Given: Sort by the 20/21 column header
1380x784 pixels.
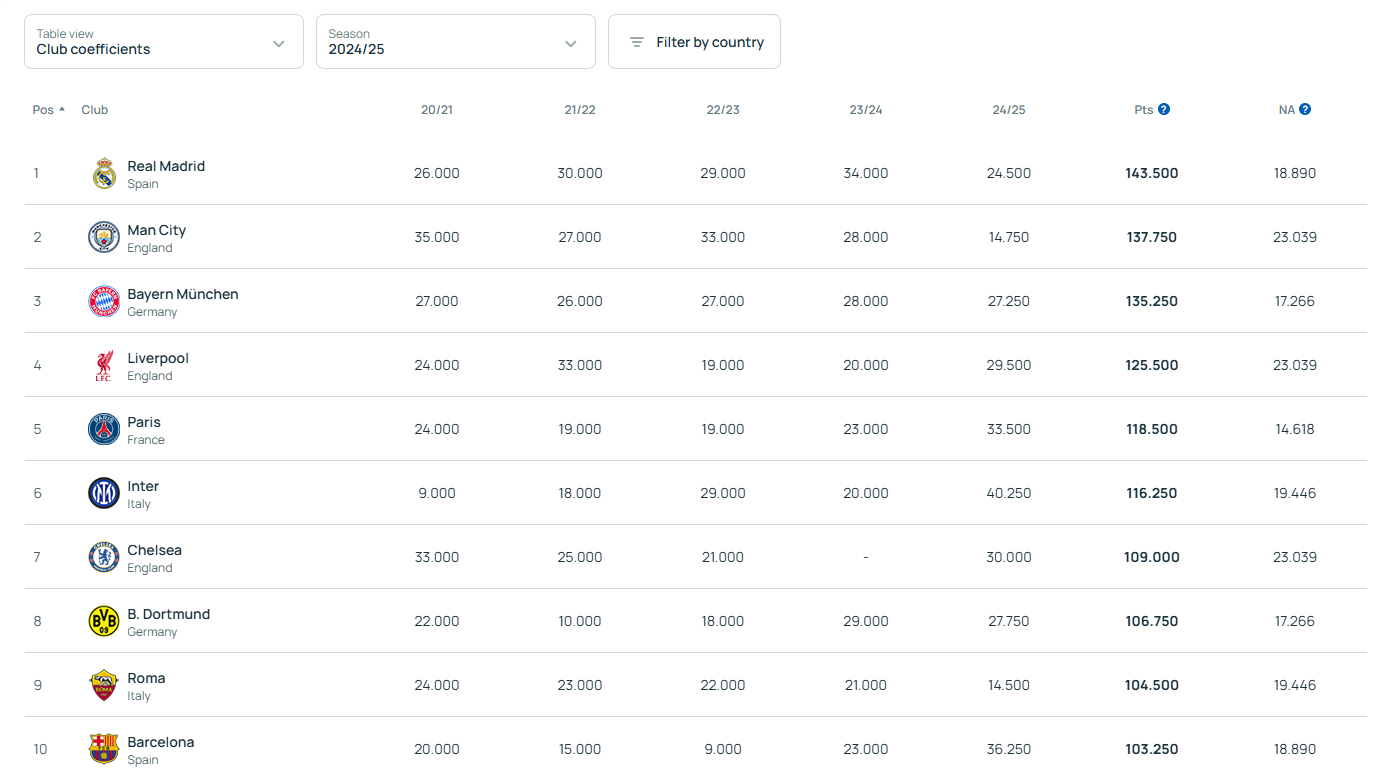Looking at the screenshot, I should tap(437, 110).
